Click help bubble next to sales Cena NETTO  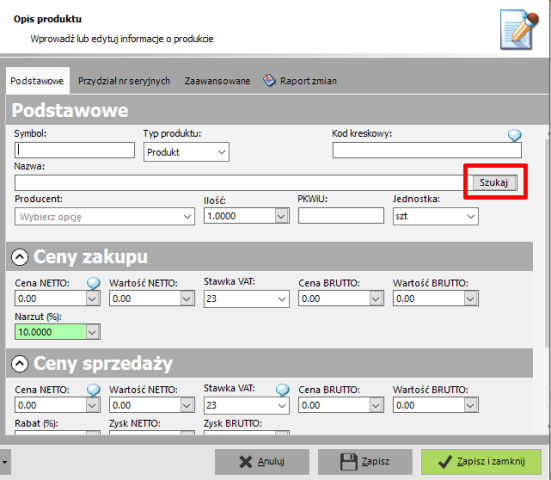(93, 390)
